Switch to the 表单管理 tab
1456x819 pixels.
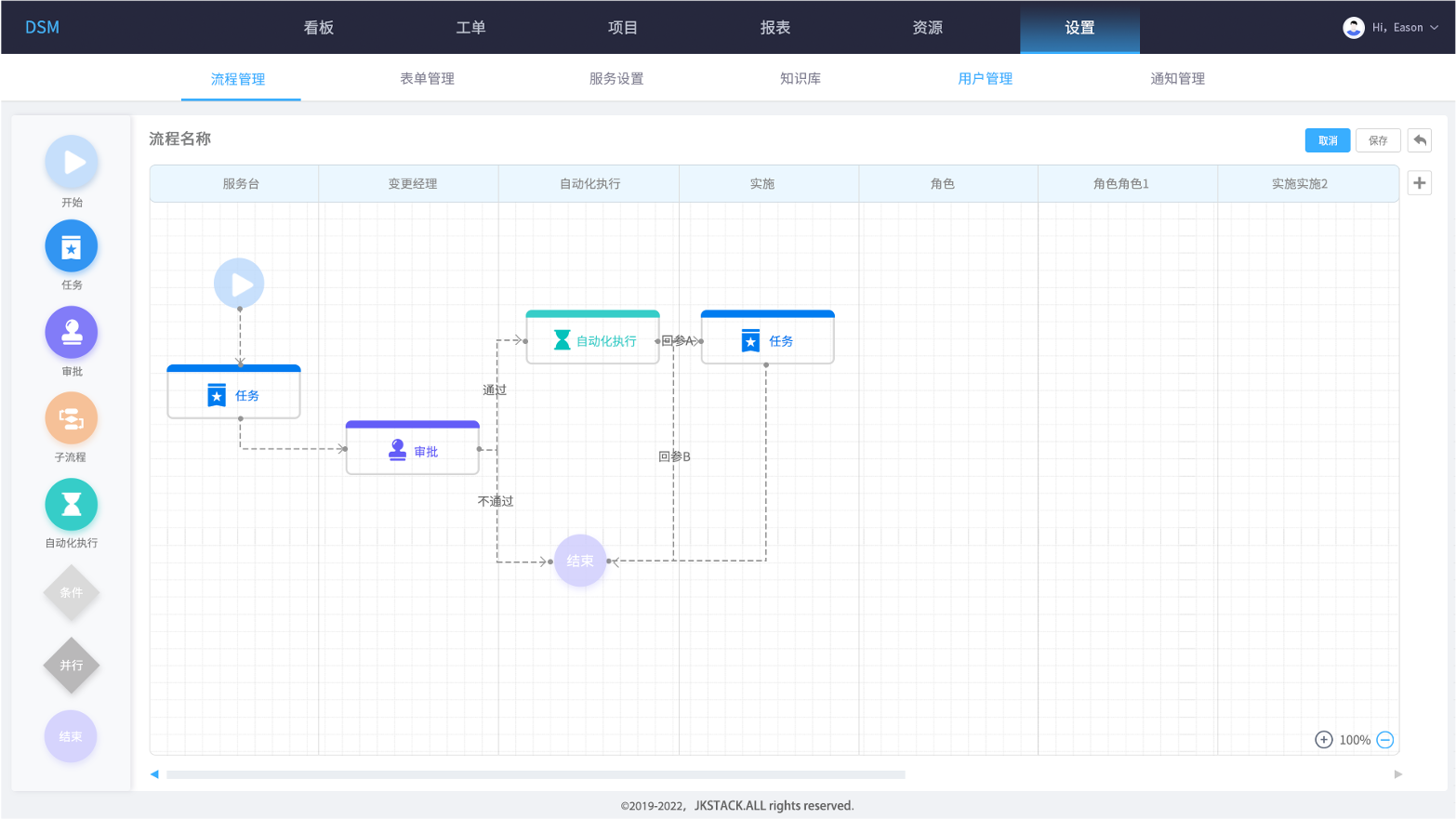pyautogui.click(x=427, y=79)
